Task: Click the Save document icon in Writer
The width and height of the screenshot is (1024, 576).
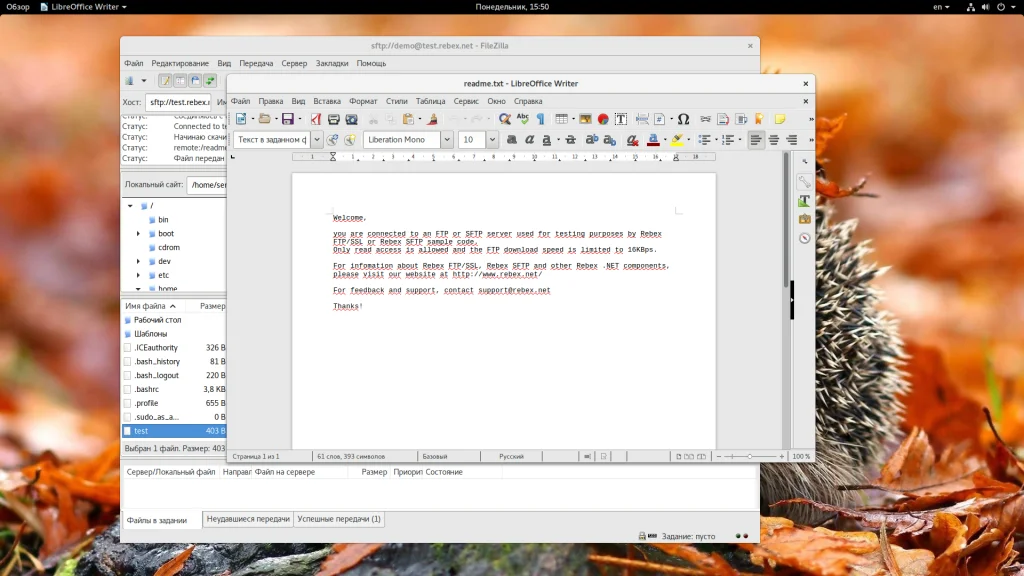Action: pyautogui.click(x=286, y=120)
